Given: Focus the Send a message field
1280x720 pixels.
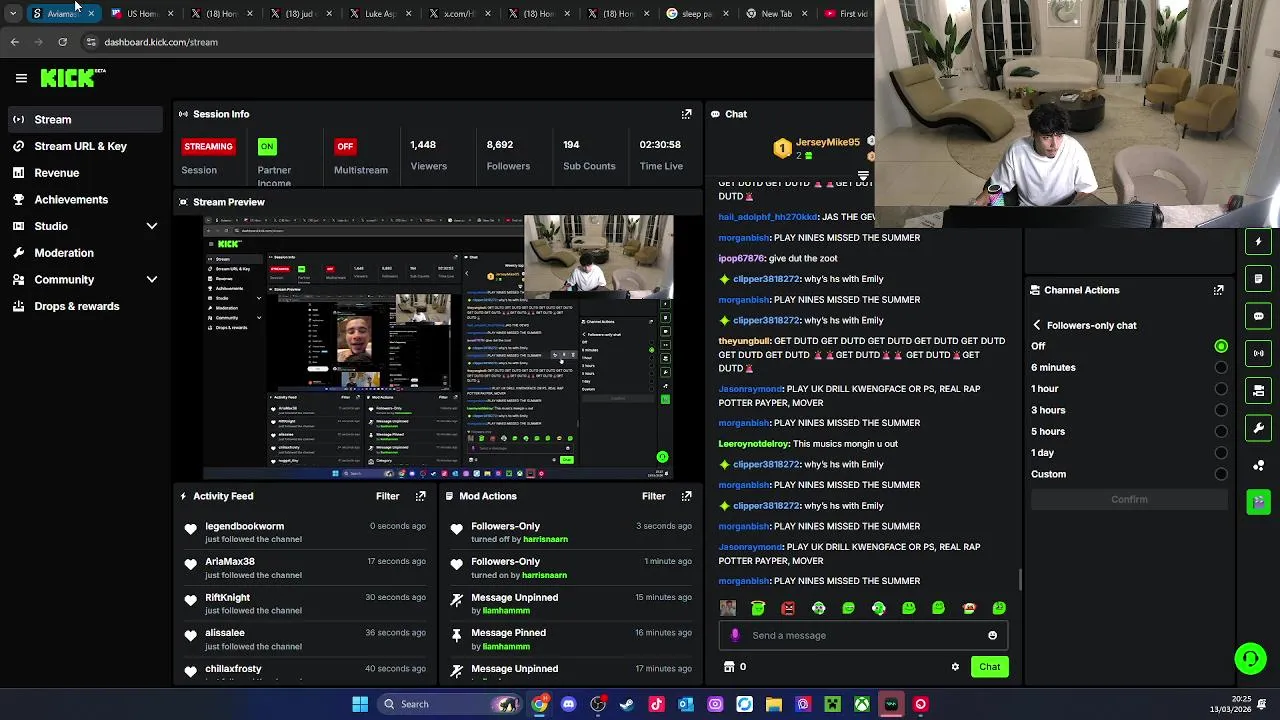Looking at the screenshot, I should coord(861,635).
